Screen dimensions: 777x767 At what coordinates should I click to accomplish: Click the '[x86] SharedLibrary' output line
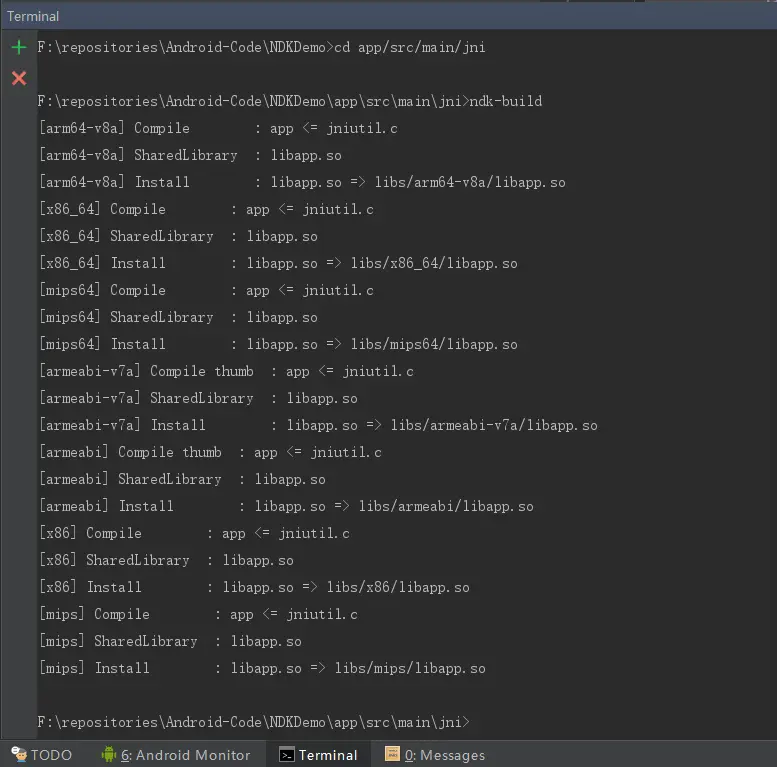point(166,560)
